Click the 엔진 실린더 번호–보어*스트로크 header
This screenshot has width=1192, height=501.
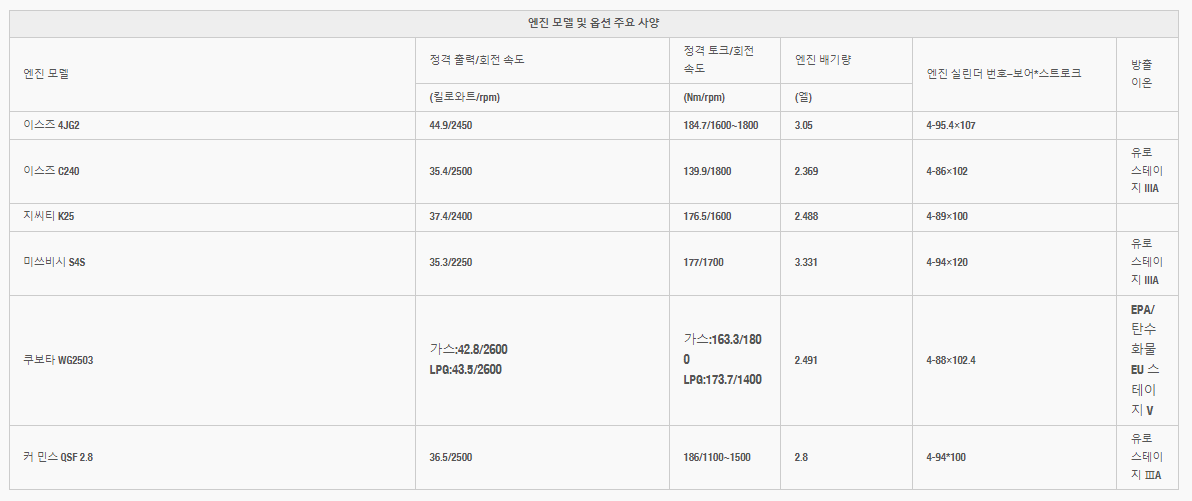click(x=1003, y=74)
